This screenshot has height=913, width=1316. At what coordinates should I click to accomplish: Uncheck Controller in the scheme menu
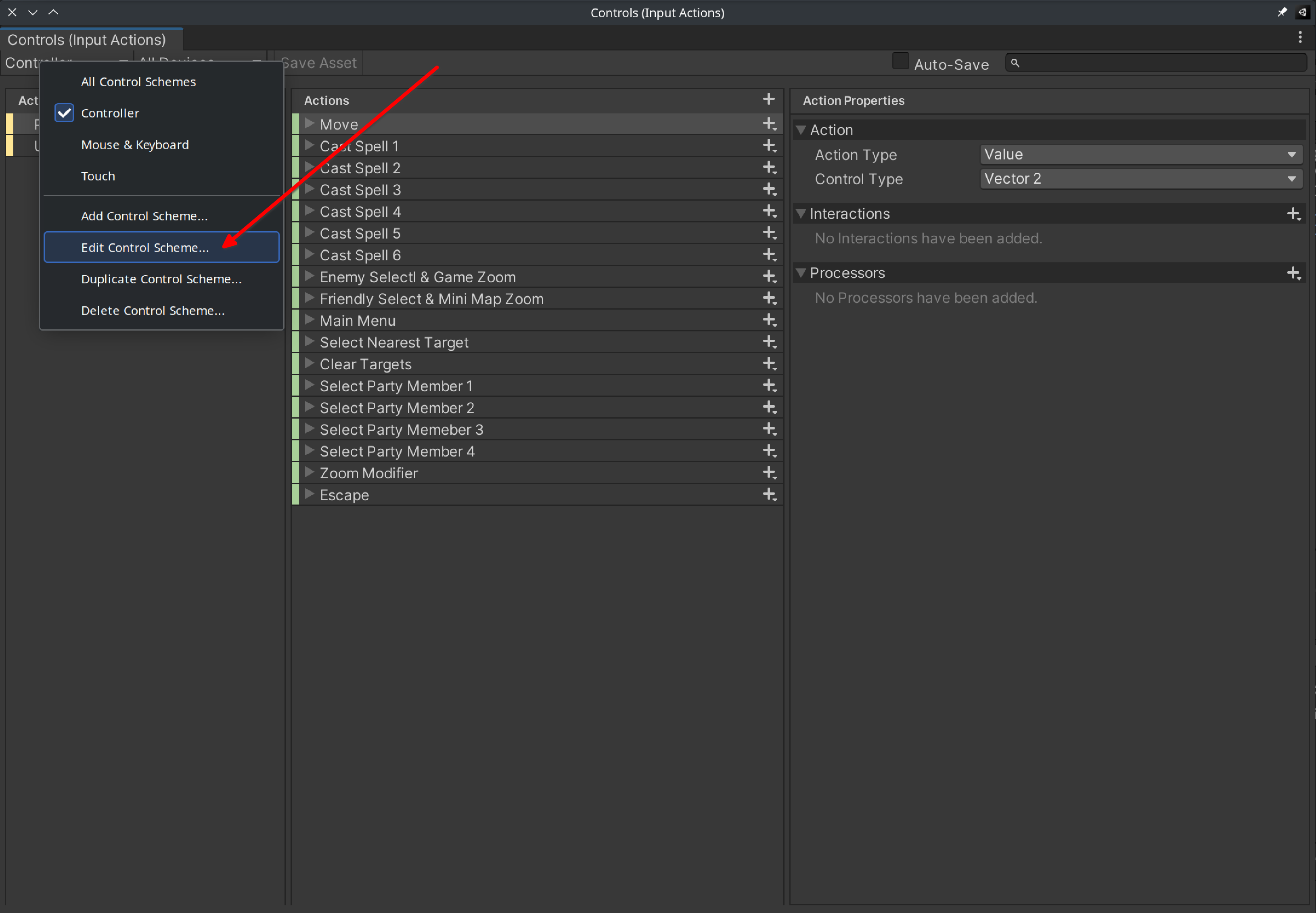[x=63, y=113]
